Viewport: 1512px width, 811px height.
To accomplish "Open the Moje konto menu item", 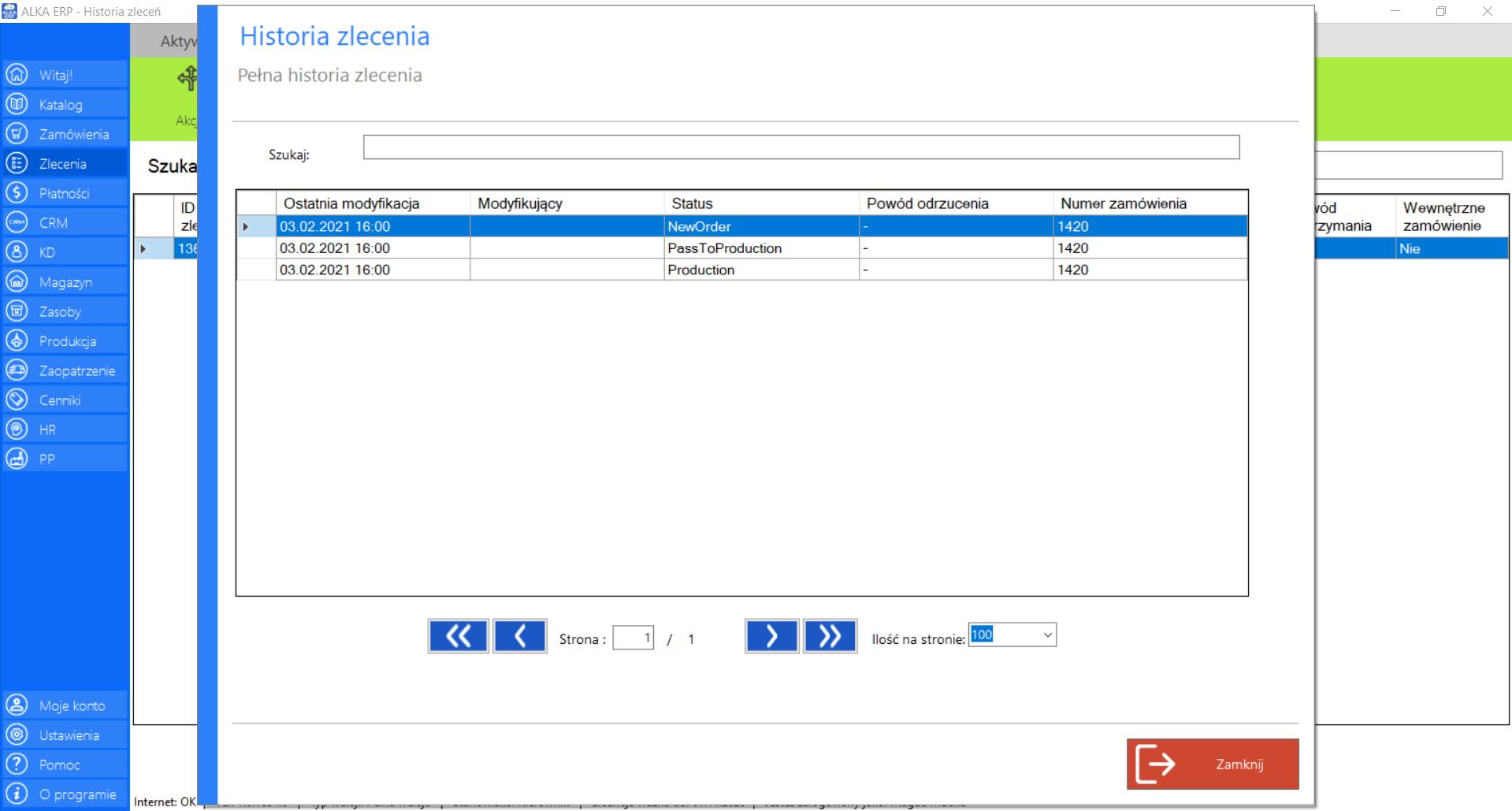I will pyautogui.click(x=72, y=705).
